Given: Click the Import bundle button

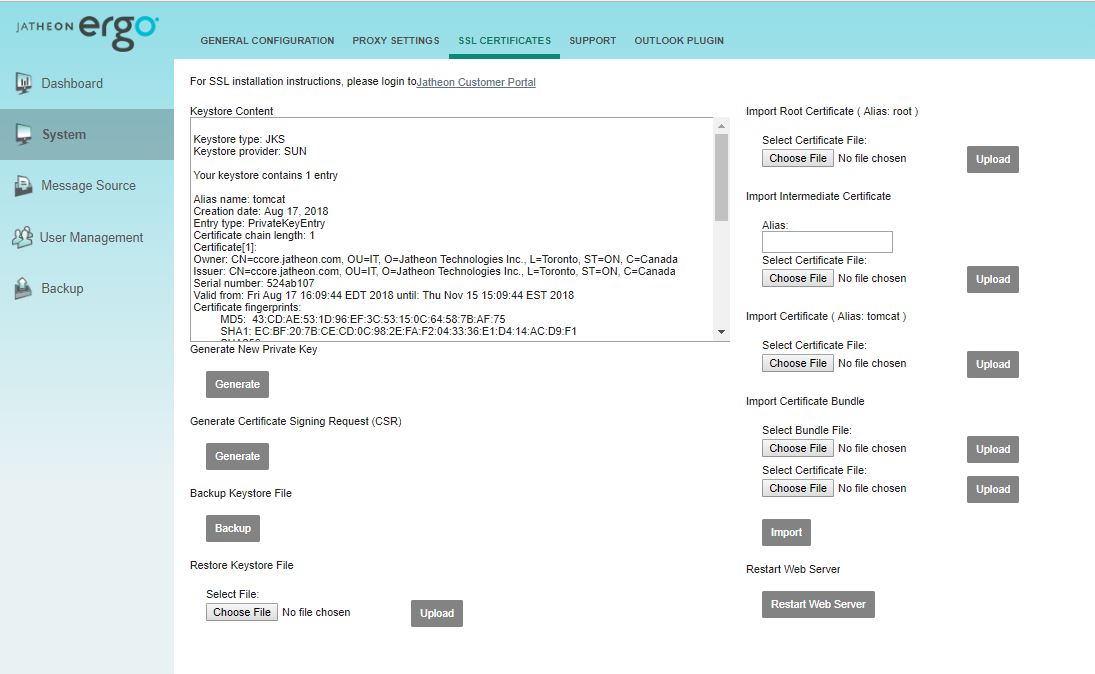Looking at the screenshot, I should click(786, 532).
